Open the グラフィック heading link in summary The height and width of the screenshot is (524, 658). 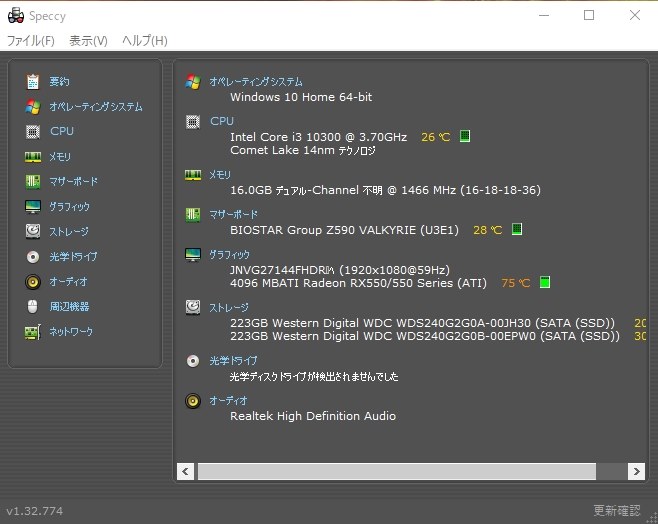[x=229, y=255]
